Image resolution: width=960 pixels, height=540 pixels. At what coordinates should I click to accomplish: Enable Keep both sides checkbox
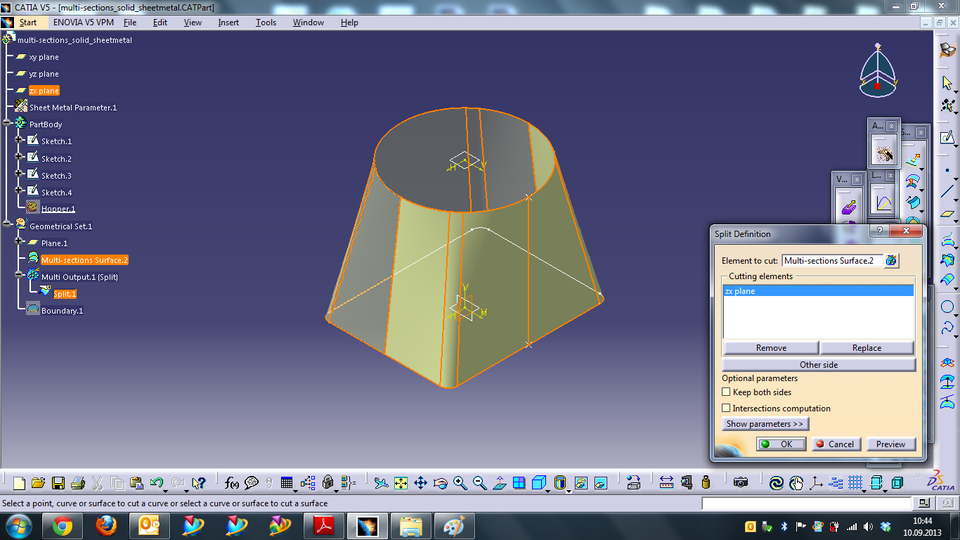pyautogui.click(x=727, y=392)
